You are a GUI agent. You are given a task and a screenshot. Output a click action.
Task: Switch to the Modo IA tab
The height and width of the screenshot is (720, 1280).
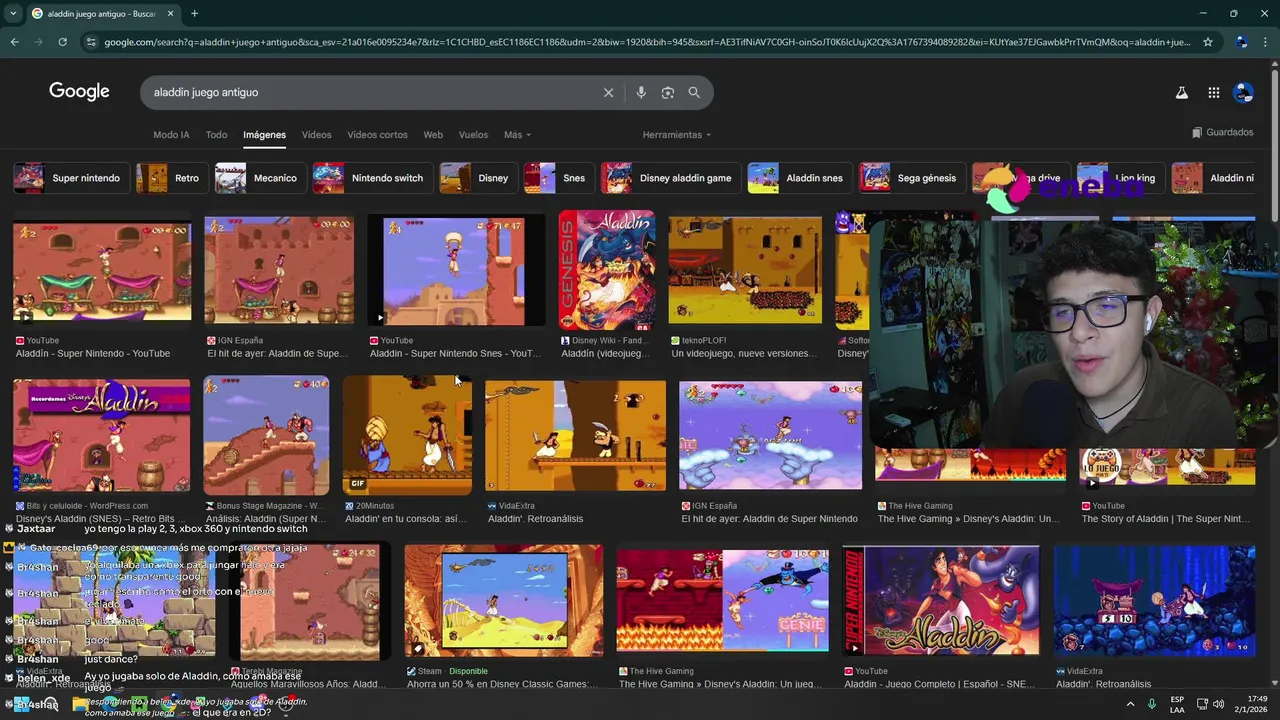point(171,135)
